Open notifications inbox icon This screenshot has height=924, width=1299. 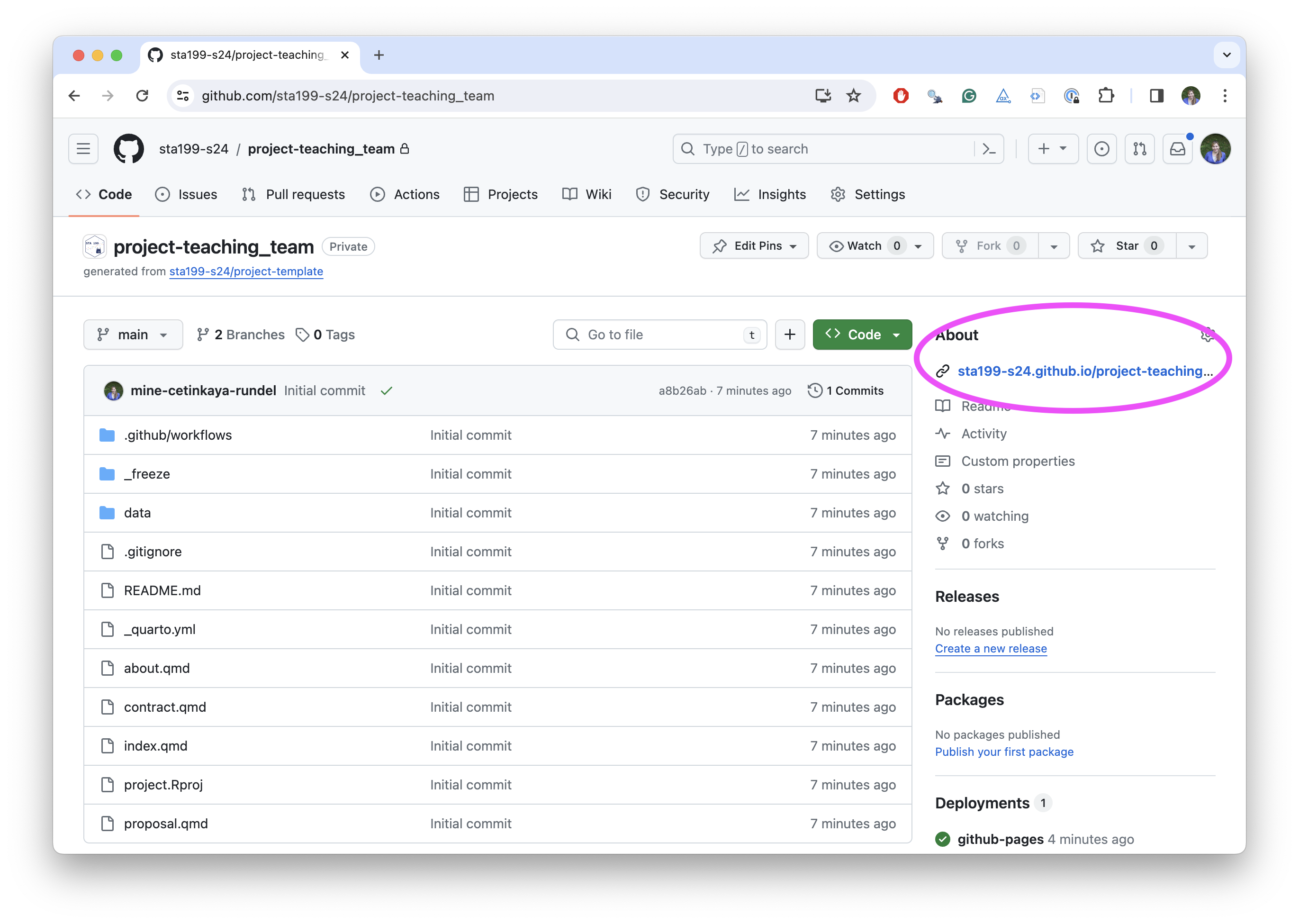point(1177,149)
